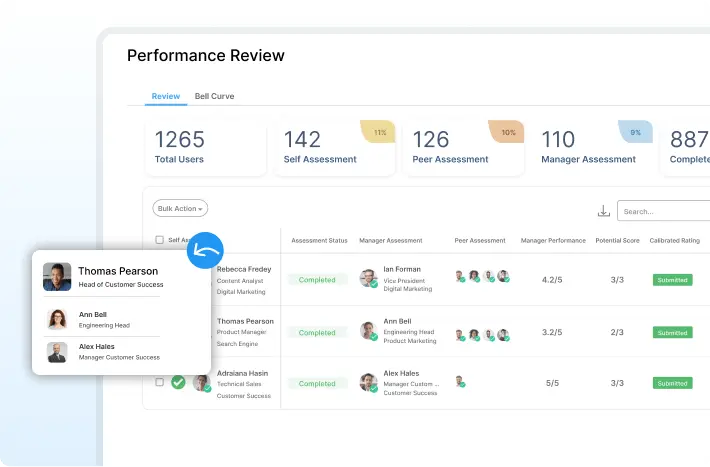Switch to the Bell Curve tab

[x=214, y=97]
